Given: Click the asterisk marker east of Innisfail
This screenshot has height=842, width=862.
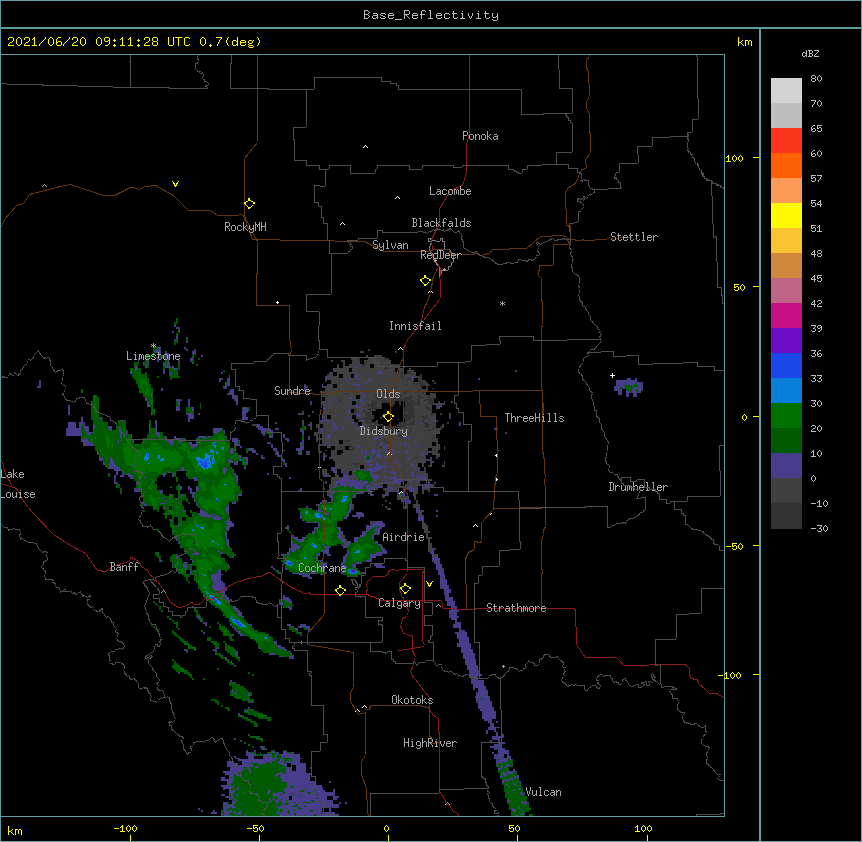Looking at the screenshot, I should point(502,304).
